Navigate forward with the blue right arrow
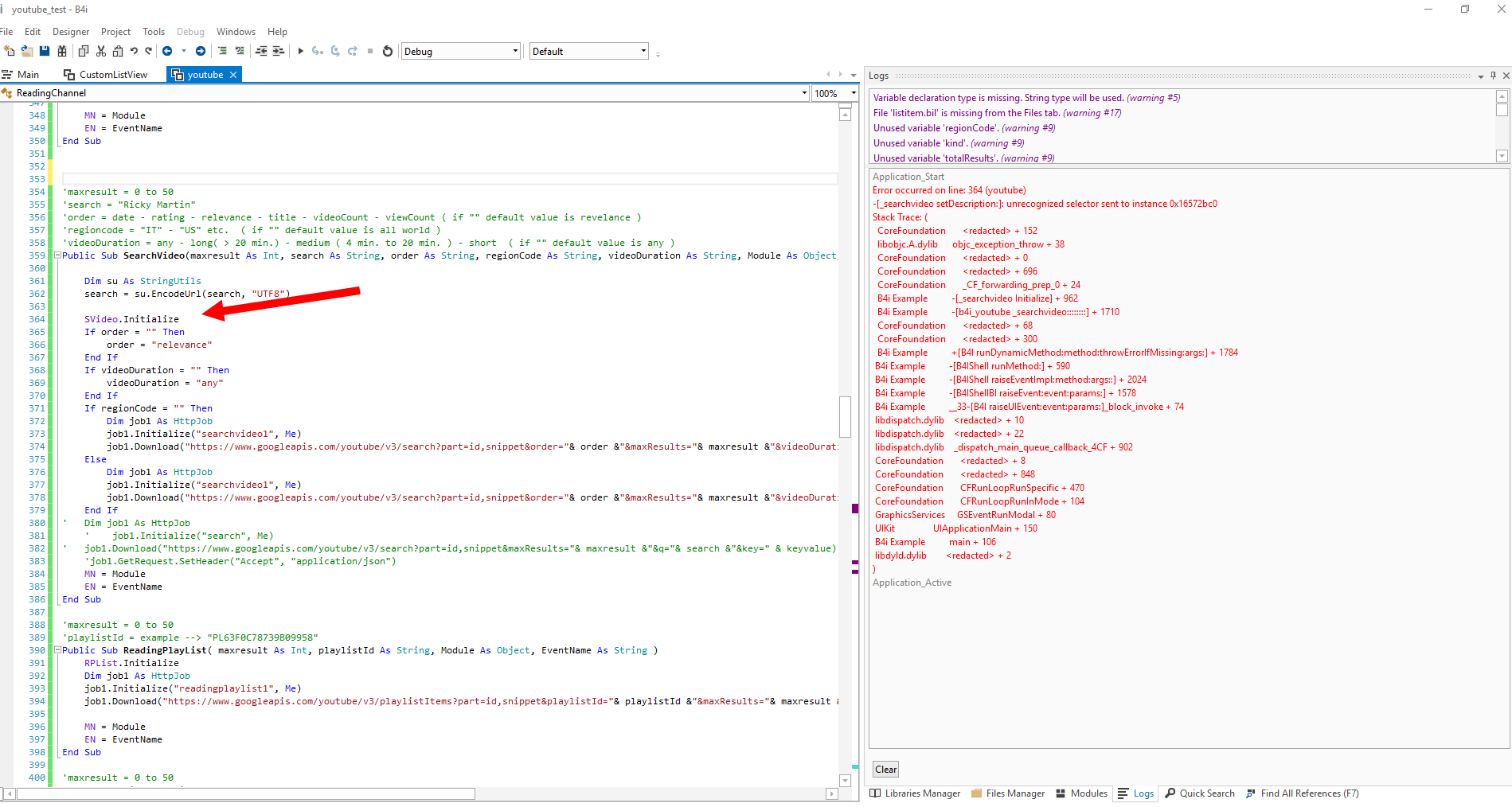This screenshot has height=807, width=1512. (201, 51)
